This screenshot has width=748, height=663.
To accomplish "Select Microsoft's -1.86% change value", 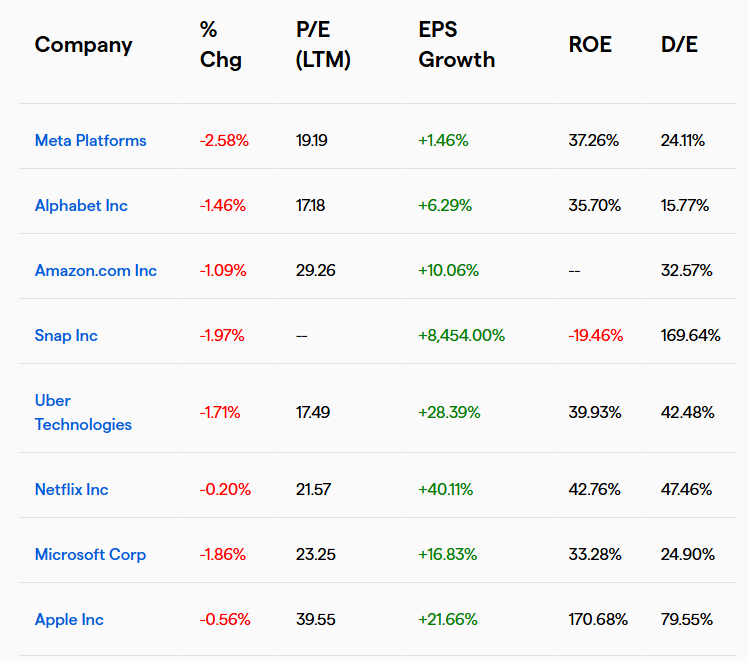I will 223,554.
